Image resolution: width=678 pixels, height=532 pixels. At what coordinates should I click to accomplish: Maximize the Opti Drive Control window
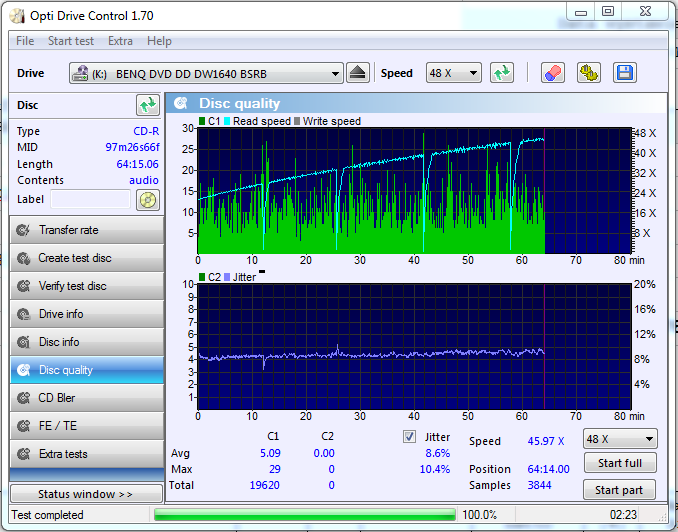pos(608,12)
